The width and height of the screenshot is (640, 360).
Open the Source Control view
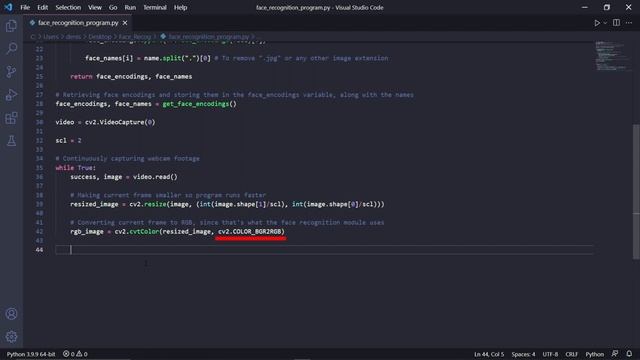point(11,72)
